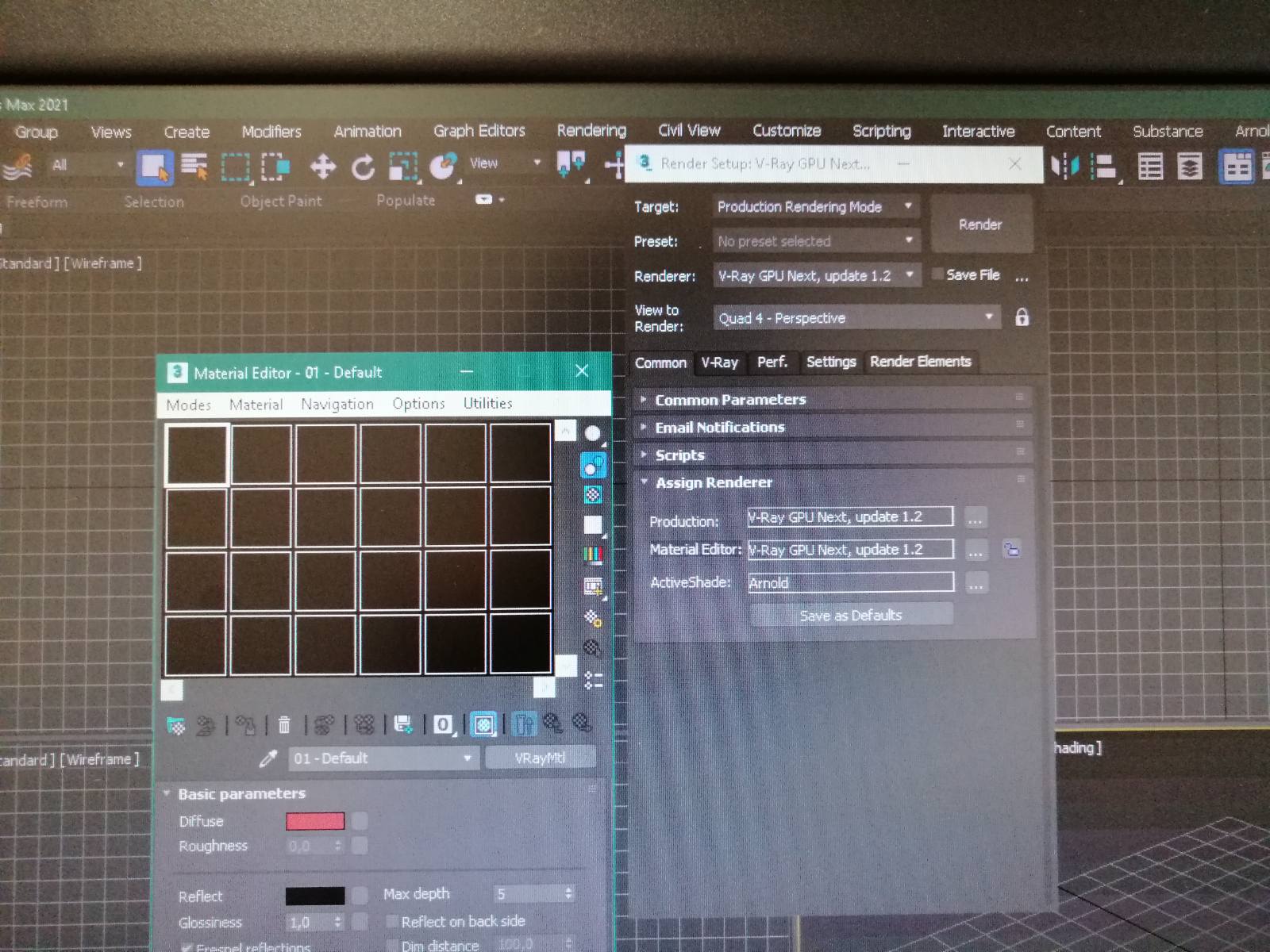1270x952 pixels.
Task: Toggle Dim distance checkbox
Action: 392,946
